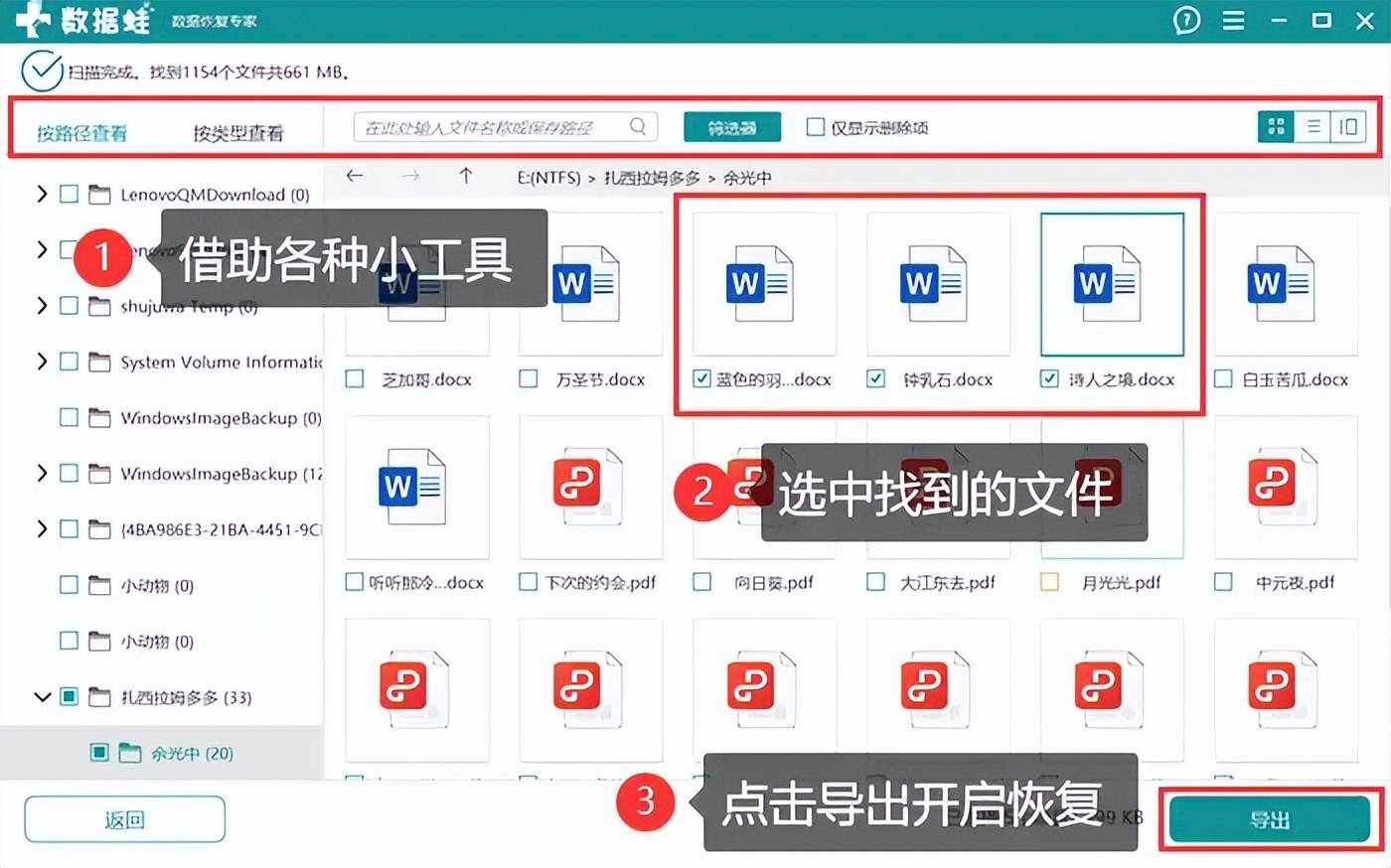The height and width of the screenshot is (868, 1391).
Task: Collapse the 扎西拉姆多多 (33) tree node
Action: (42, 697)
